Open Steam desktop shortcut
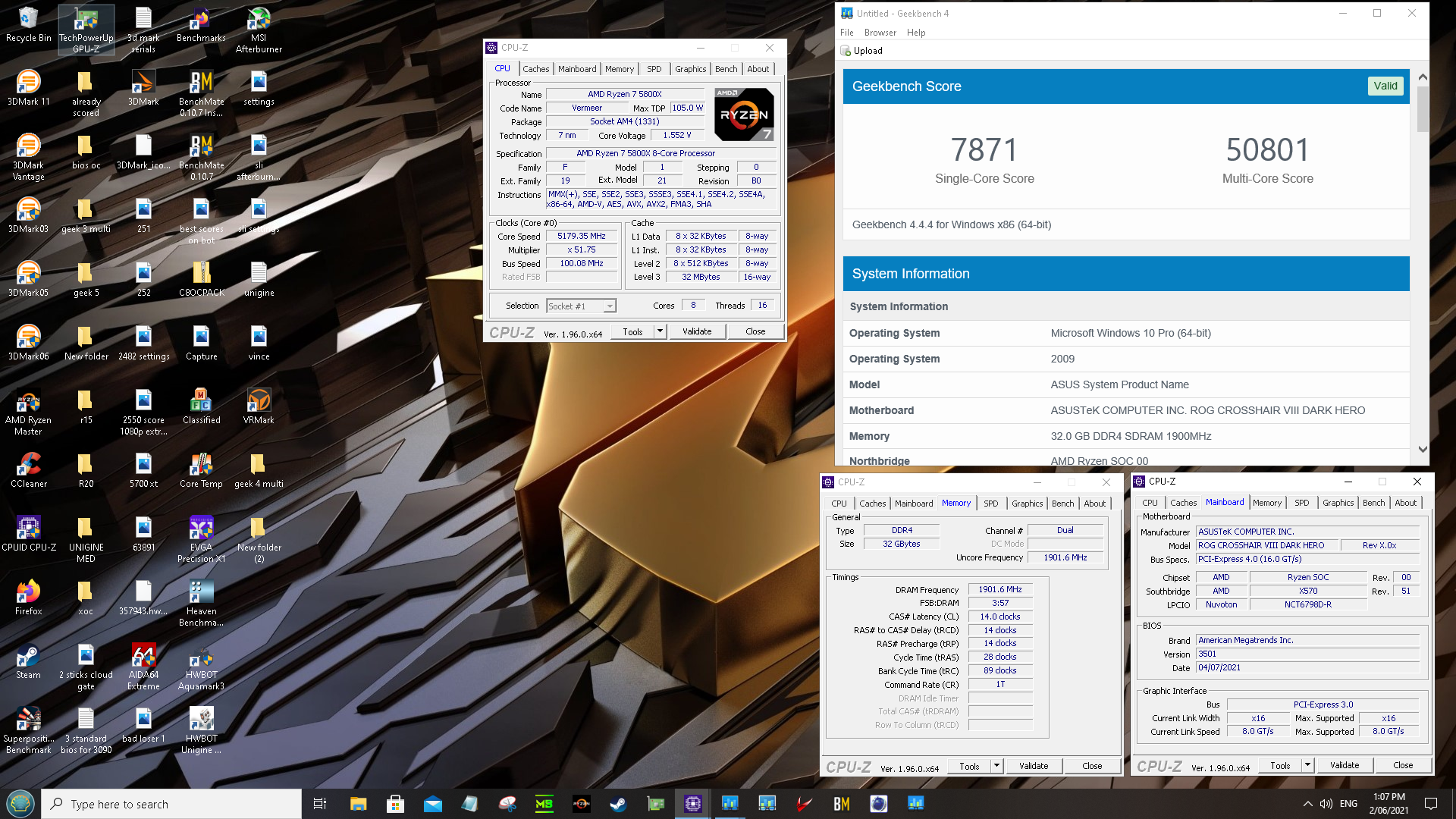The width and height of the screenshot is (1456, 819). (x=28, y=661)
